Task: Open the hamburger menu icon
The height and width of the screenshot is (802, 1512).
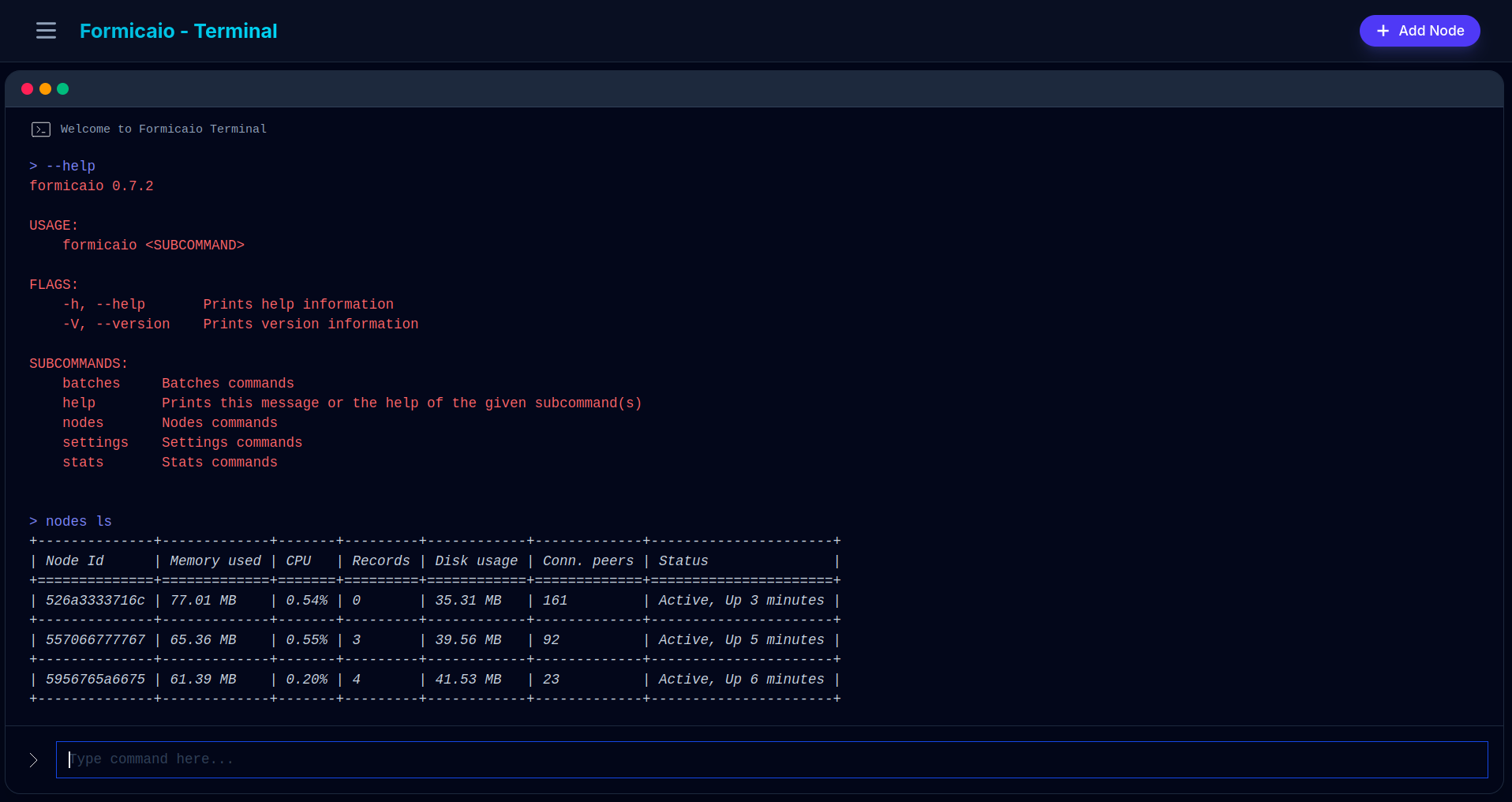Action: click(x=46, y=31)
